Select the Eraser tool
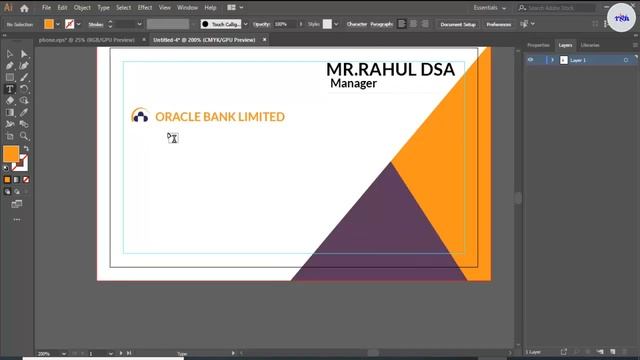Screen dimensions: 640x360 (10, 100)
